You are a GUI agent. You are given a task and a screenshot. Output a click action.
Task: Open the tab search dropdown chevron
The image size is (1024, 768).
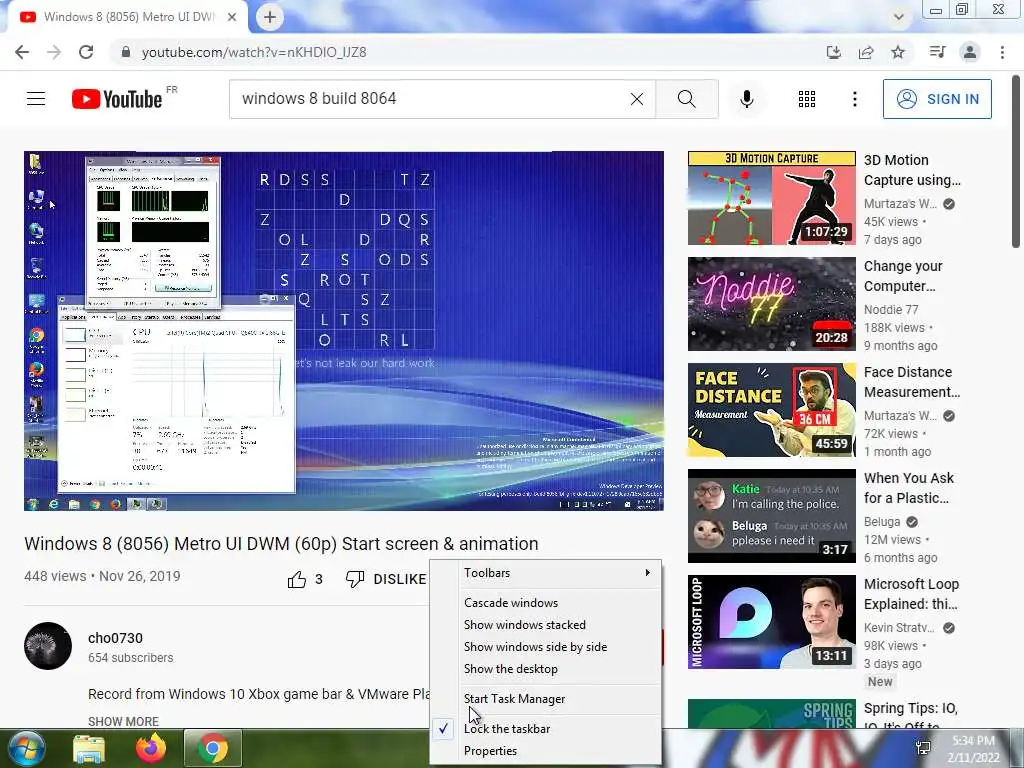pos(899,17)
